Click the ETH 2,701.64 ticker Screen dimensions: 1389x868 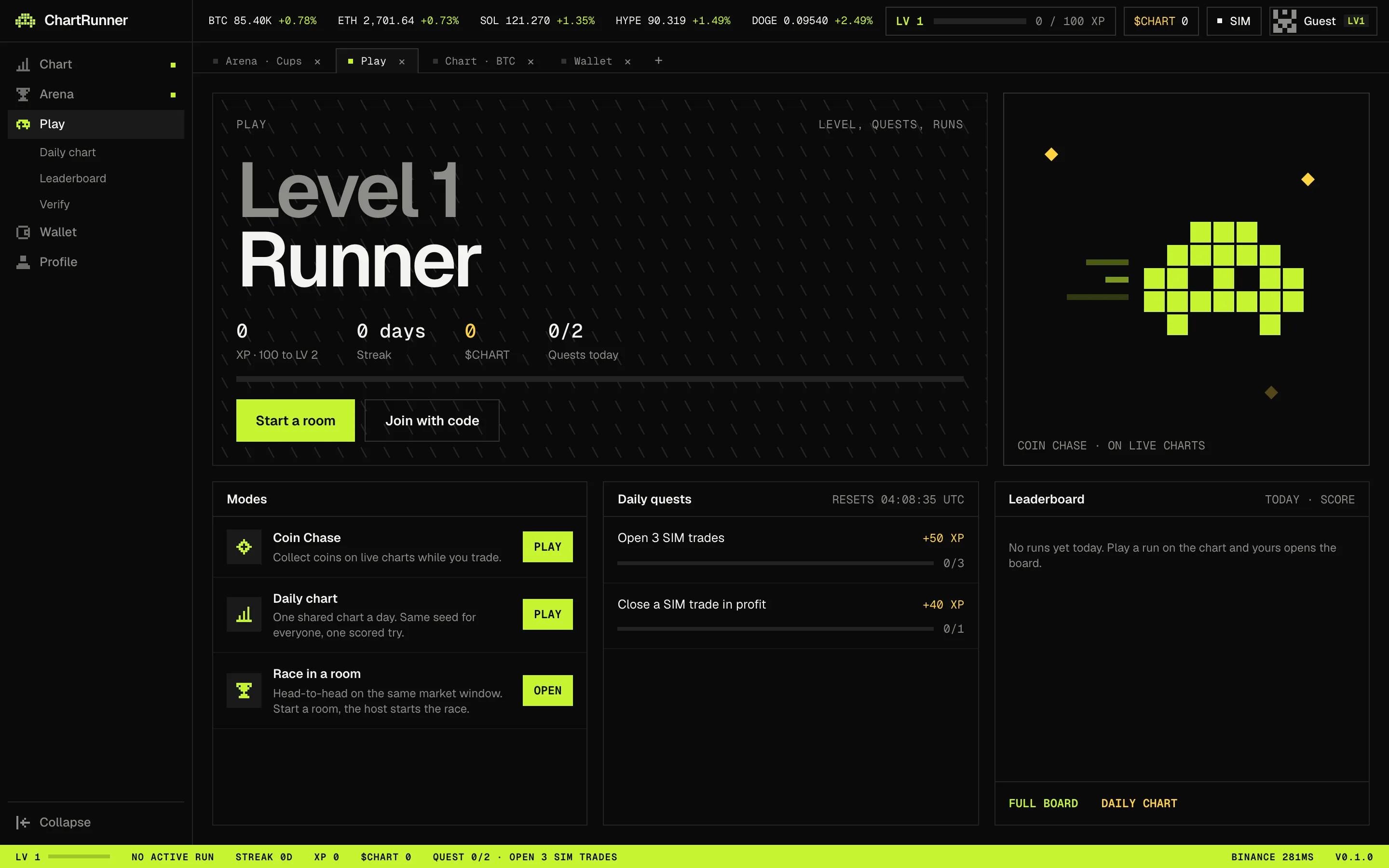tap(398, 21)
